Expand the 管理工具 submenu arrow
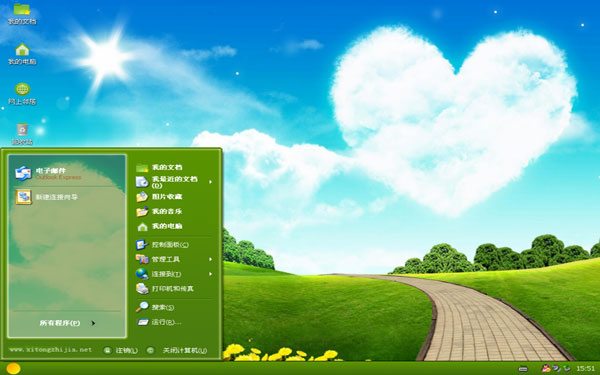600x375 pixels. [x=210, y=259]
